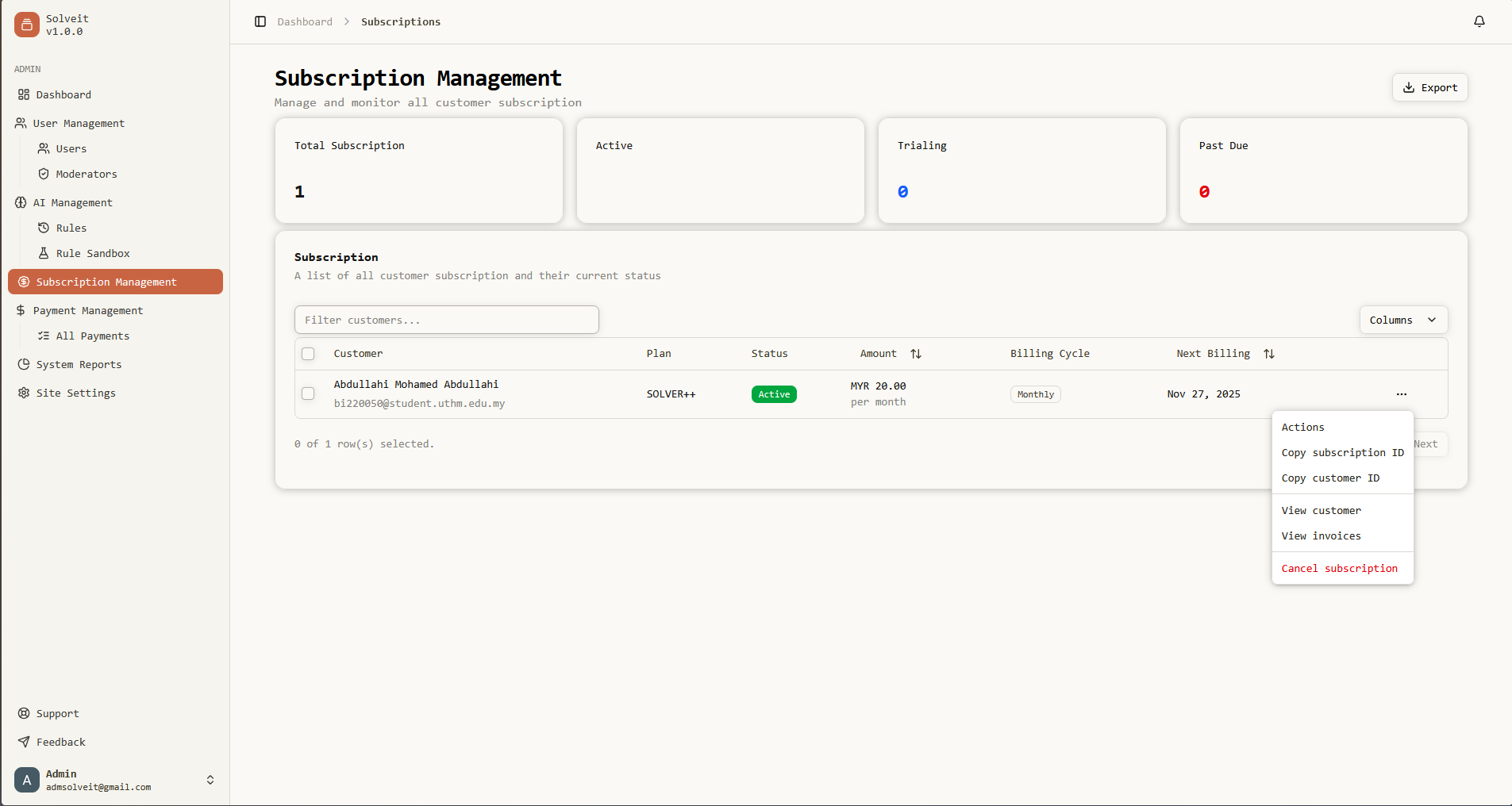Image resolution: width=1512 pixels, height=806 pixels.
Task: Check the select-all customers checkbox
Action: click(308, 354)
